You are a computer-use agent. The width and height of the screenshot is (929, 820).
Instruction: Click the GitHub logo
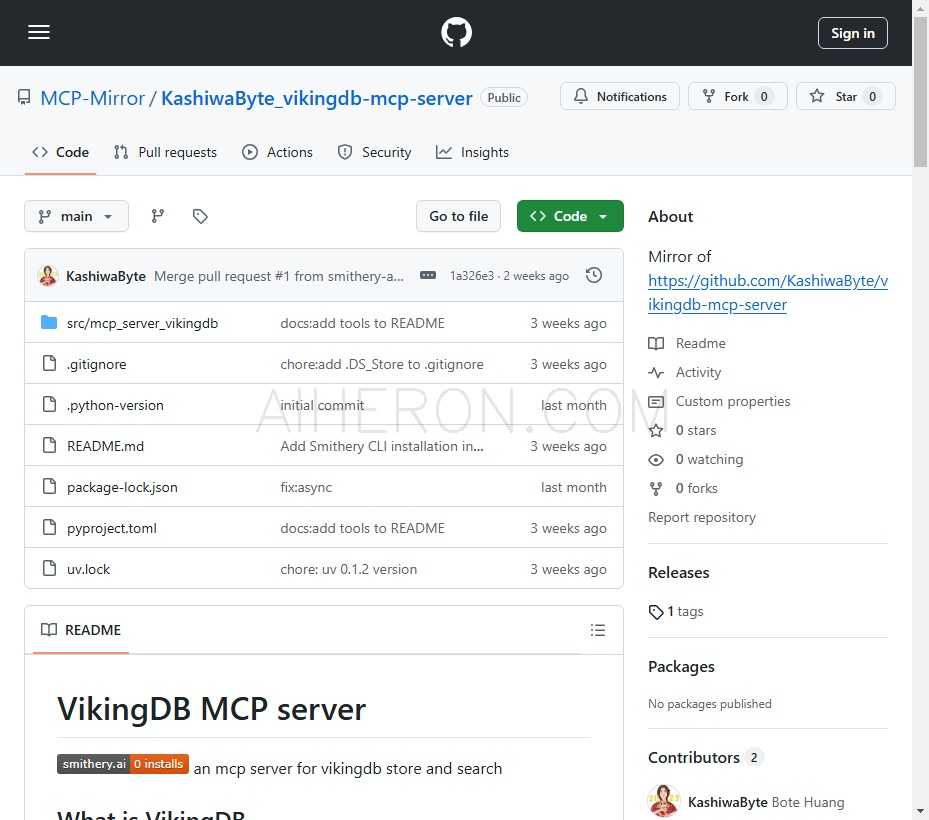tap(456, 33)
